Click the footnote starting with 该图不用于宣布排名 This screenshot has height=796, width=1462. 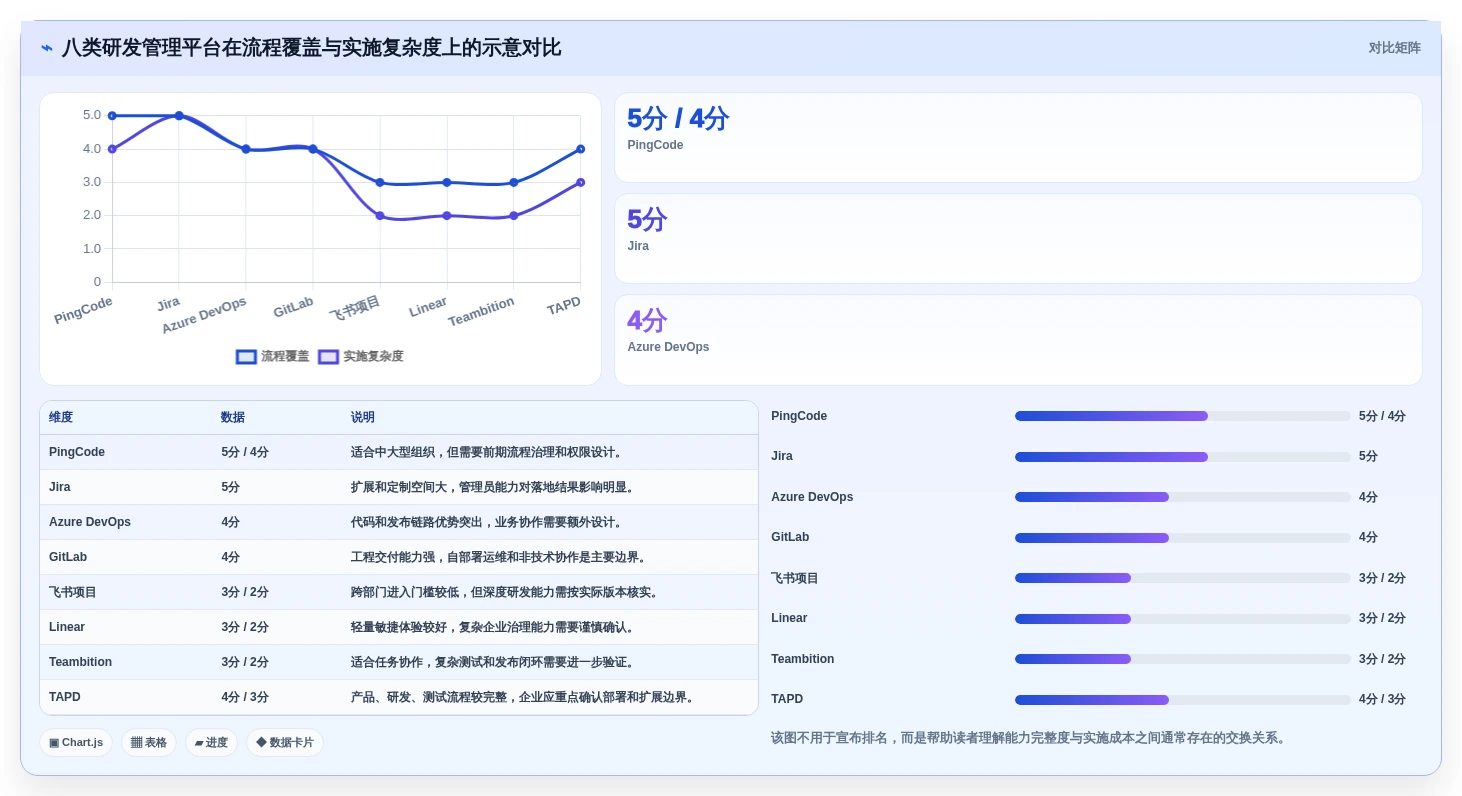(1029, 738)
